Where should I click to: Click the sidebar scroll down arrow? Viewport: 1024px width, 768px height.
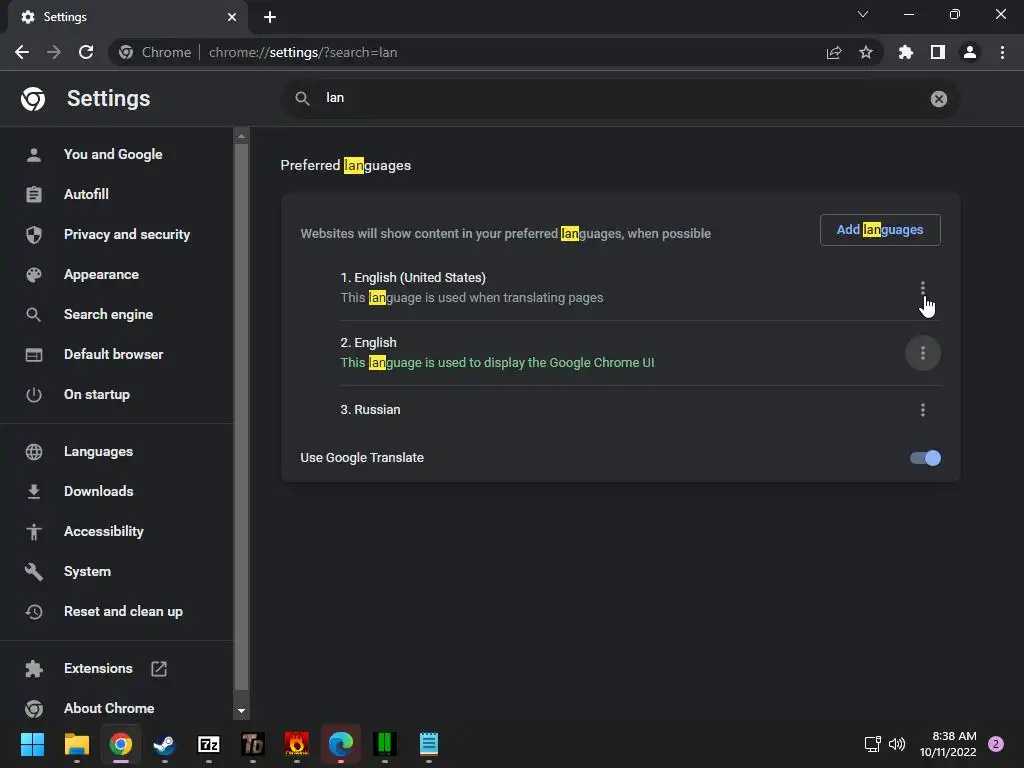(x=241, y=711)
